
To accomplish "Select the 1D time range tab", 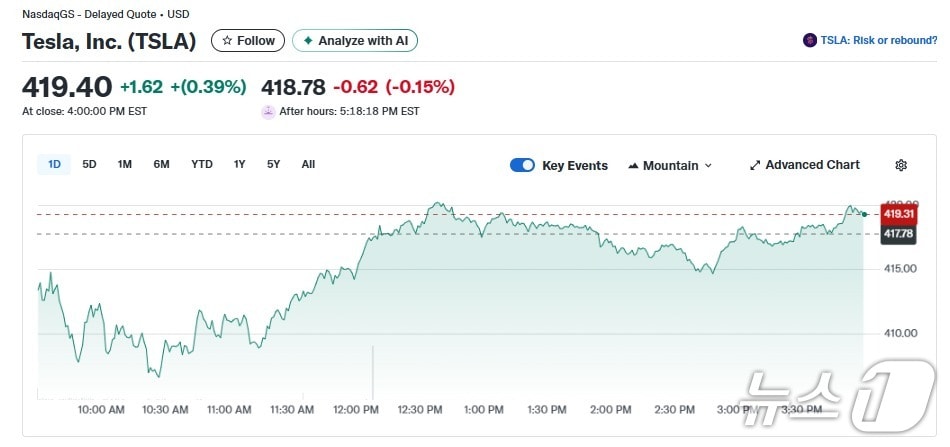I will (55, 164).
